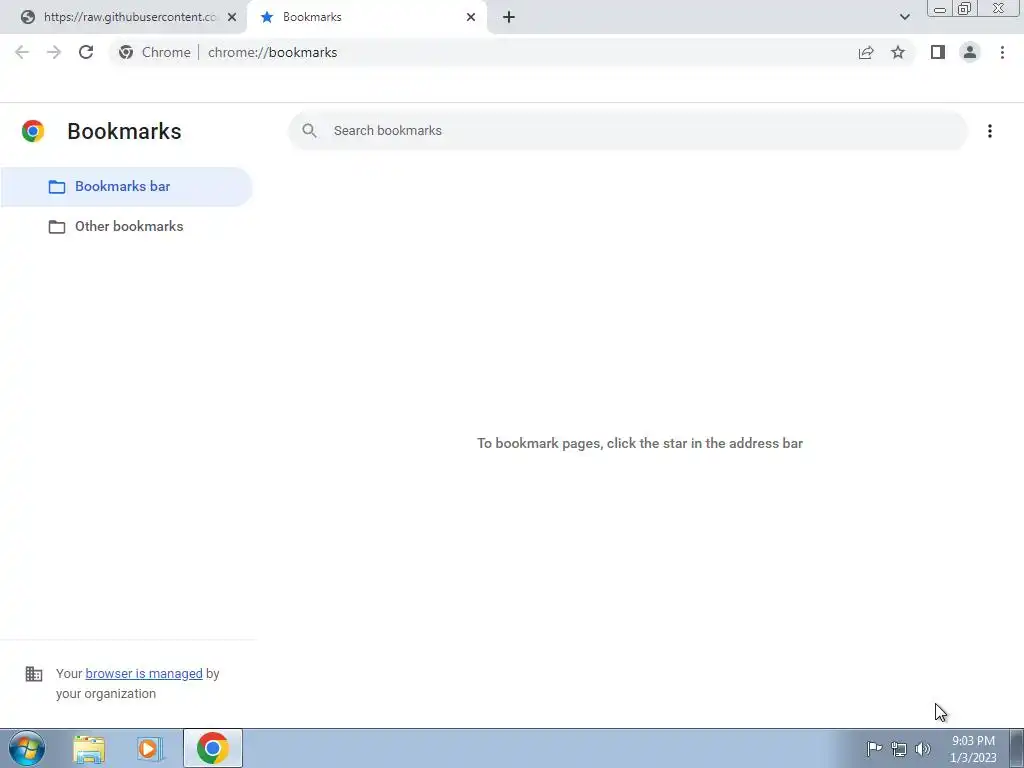Close the raw.githubusercontent tab
Image resolution: width=1024 pixels, height=768 pixels.
pos(232,17)
